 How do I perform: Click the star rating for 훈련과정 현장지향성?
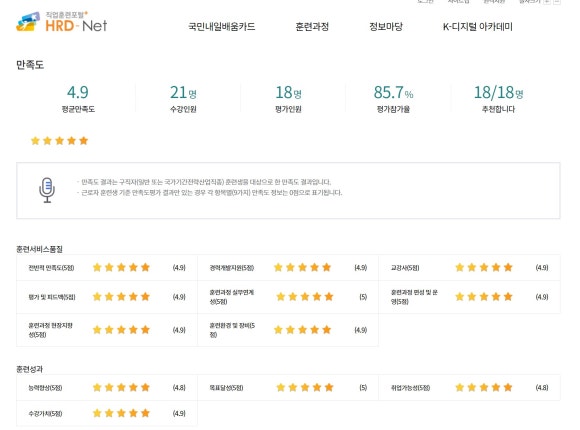coord(121,330)
